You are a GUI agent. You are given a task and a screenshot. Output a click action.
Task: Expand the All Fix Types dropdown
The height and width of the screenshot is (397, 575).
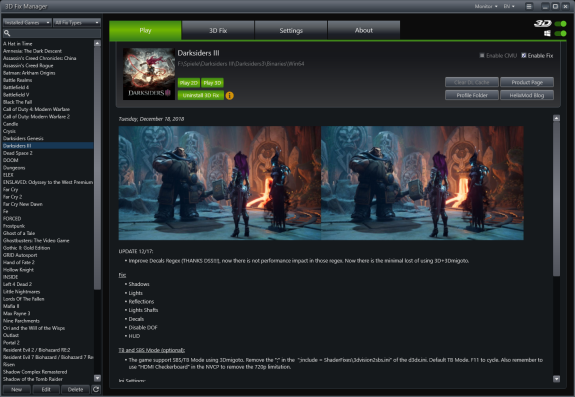pos(77,22)
